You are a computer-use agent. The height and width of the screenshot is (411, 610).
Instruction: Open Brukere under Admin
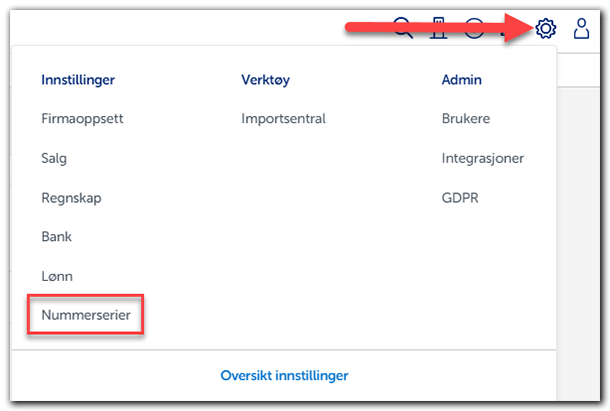click(466, 118)
